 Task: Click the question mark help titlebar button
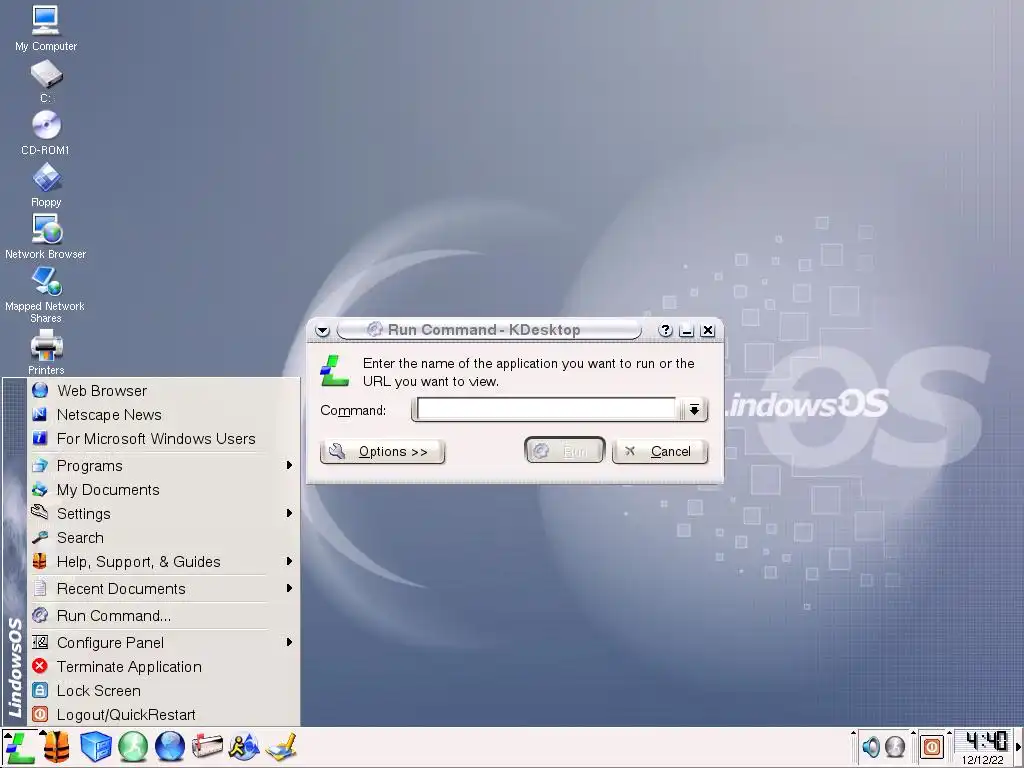click(x=665, y=330)
